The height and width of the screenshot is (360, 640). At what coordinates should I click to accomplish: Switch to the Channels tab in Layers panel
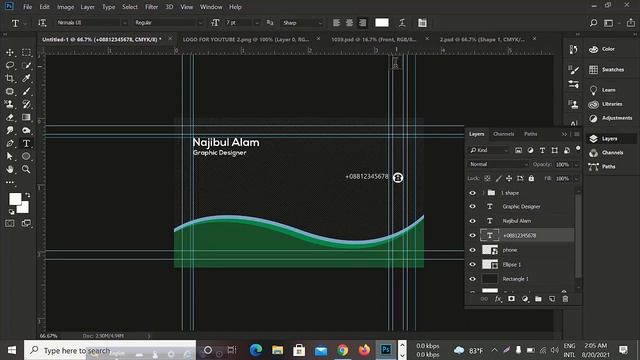[x=503, y=134]
